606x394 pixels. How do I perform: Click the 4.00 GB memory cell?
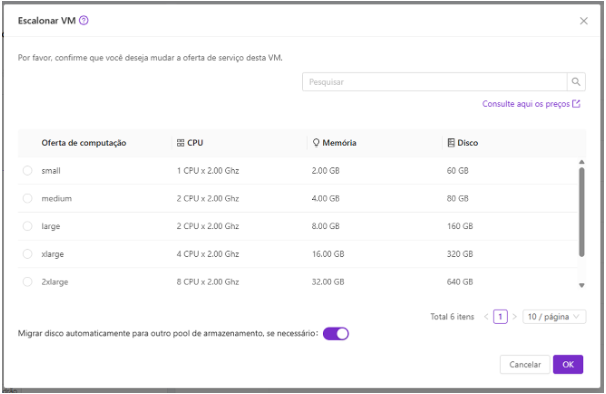click(326, 198)
